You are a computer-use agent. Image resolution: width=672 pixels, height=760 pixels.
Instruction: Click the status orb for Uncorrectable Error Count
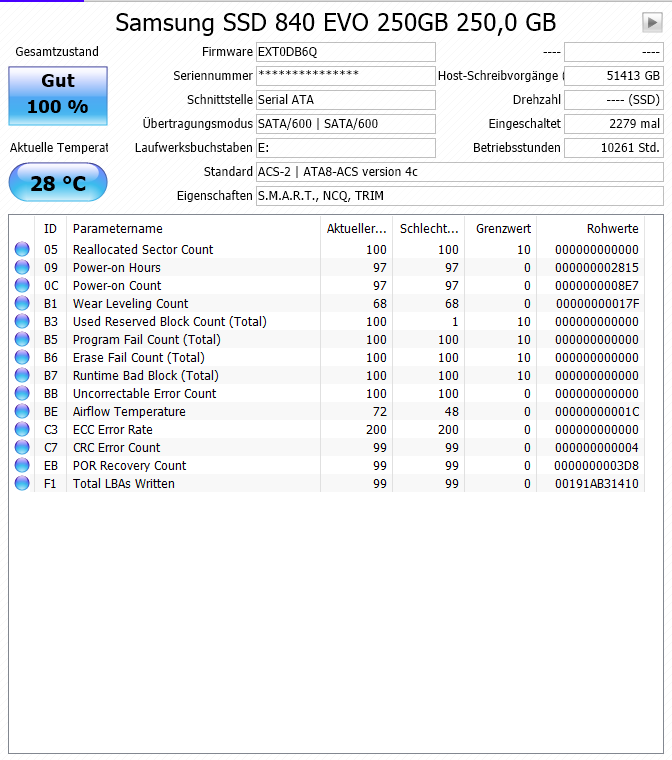(x=22, y=393)
